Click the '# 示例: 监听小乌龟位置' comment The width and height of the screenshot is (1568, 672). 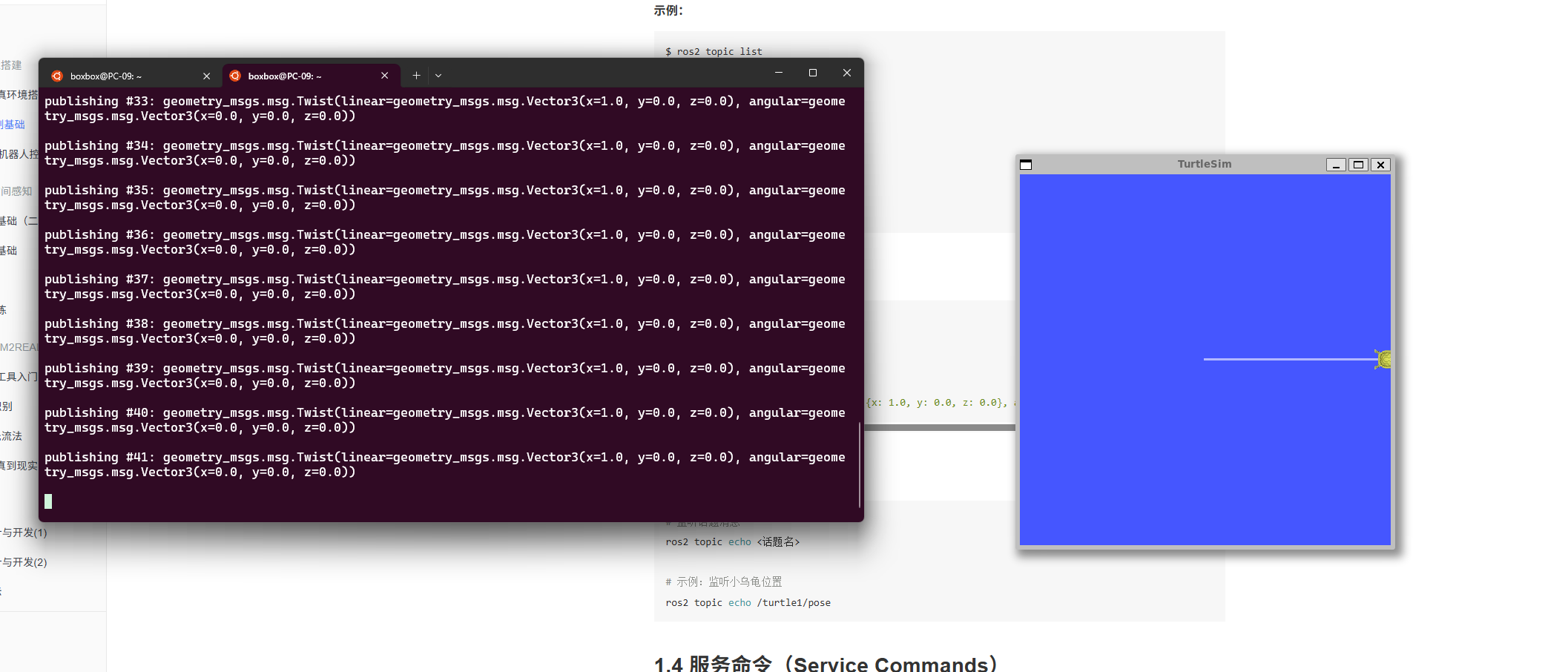point(724,582)
